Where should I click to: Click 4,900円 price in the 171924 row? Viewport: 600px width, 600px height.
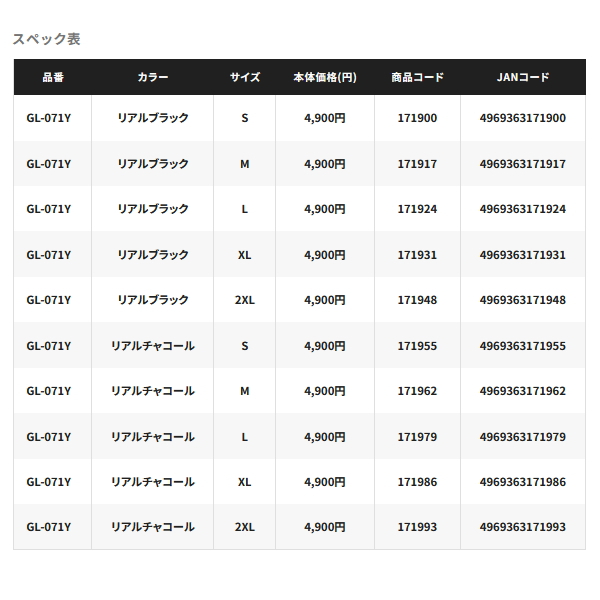(x=325, y=209)
